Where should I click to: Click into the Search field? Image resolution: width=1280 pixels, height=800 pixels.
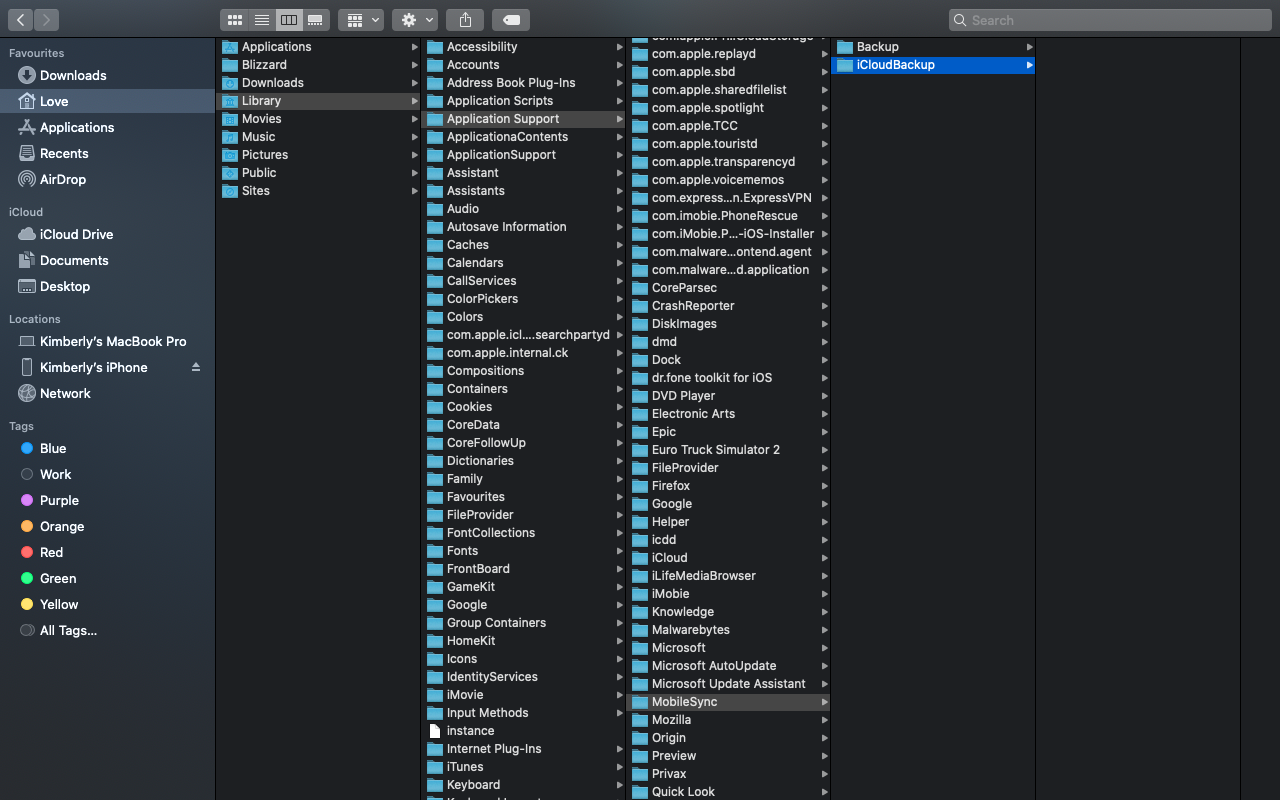coord(1110,19)
